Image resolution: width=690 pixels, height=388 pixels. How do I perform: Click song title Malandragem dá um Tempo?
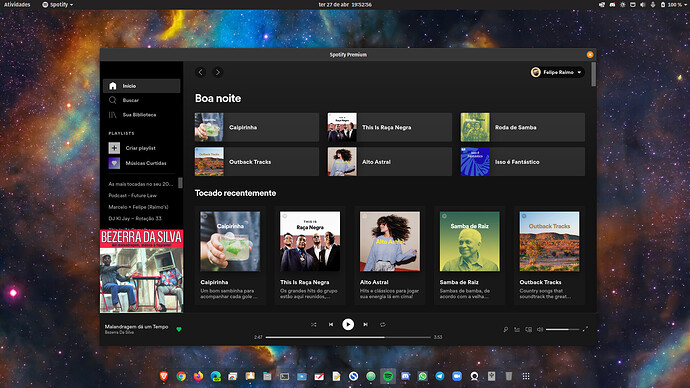click(x=136, y=326)
